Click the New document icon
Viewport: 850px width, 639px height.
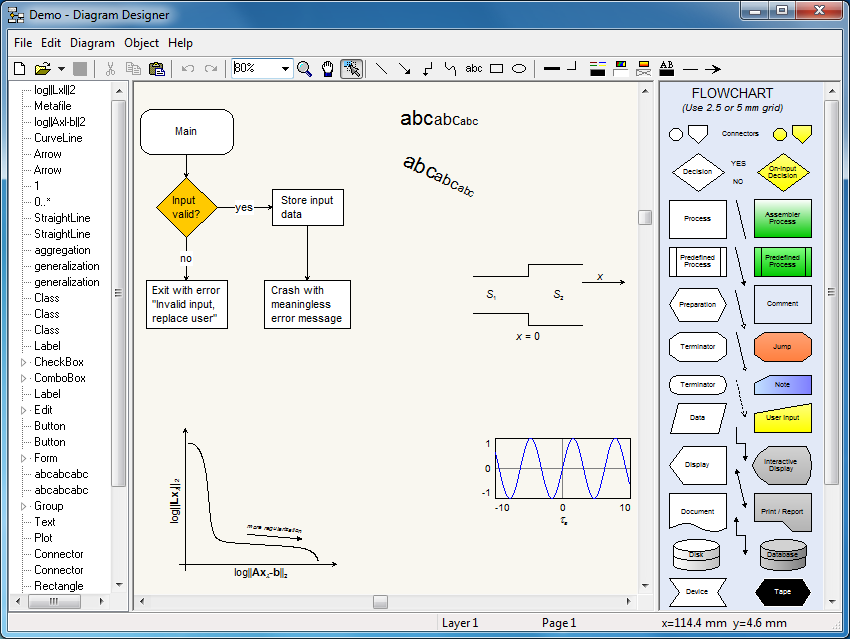[x=20, y=69]
